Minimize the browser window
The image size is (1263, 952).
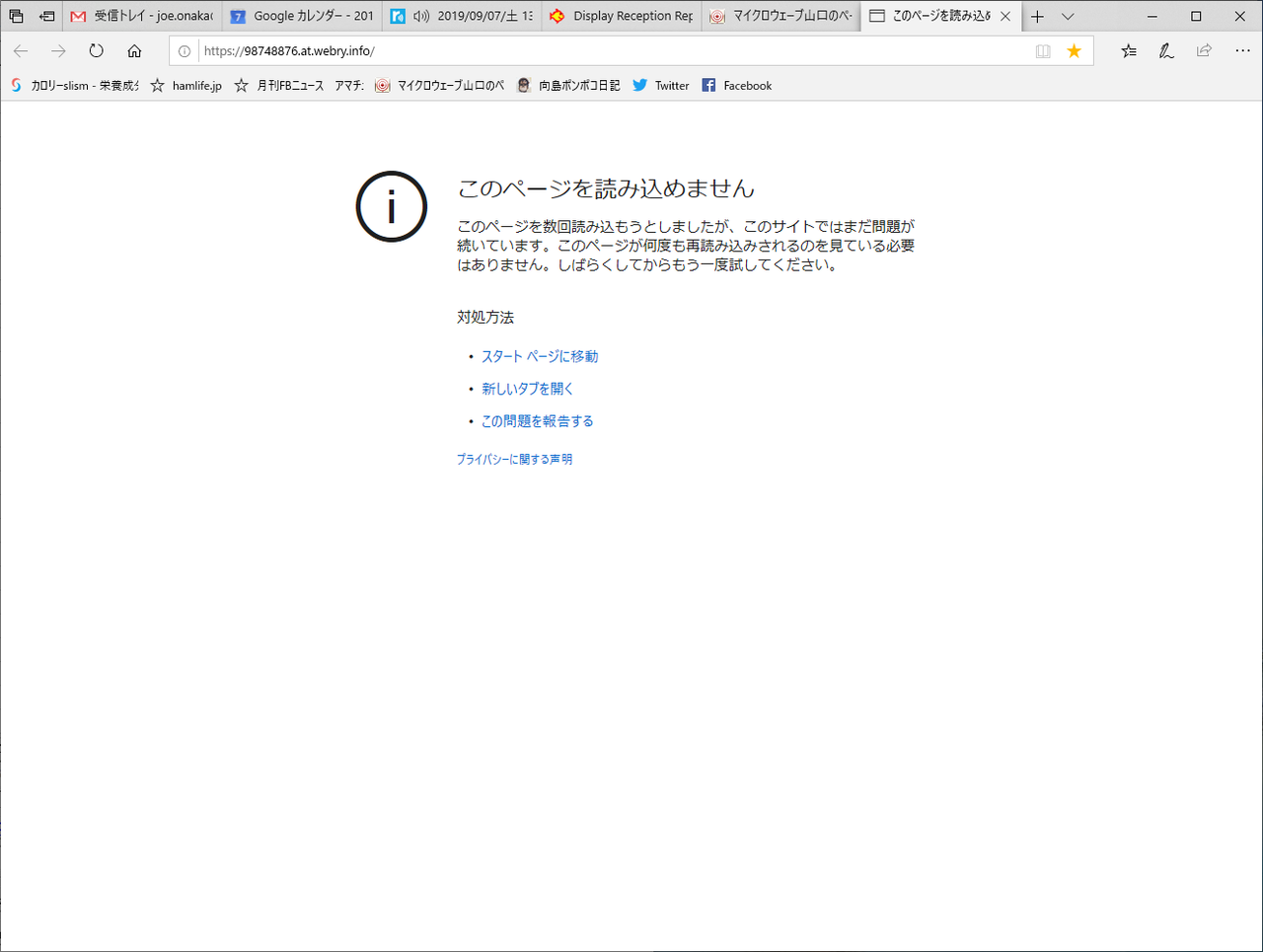(x=1152, y=16)
